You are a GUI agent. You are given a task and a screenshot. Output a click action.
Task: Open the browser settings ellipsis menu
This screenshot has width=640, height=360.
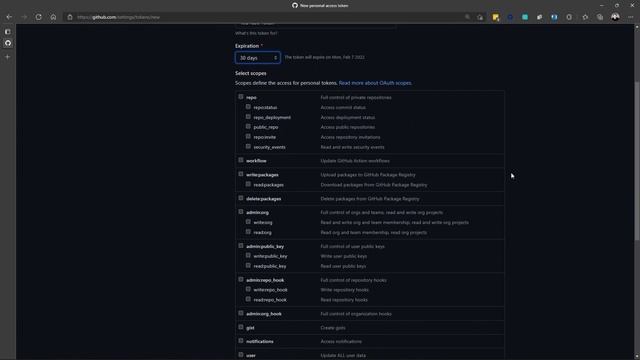[x=631, y=17]
